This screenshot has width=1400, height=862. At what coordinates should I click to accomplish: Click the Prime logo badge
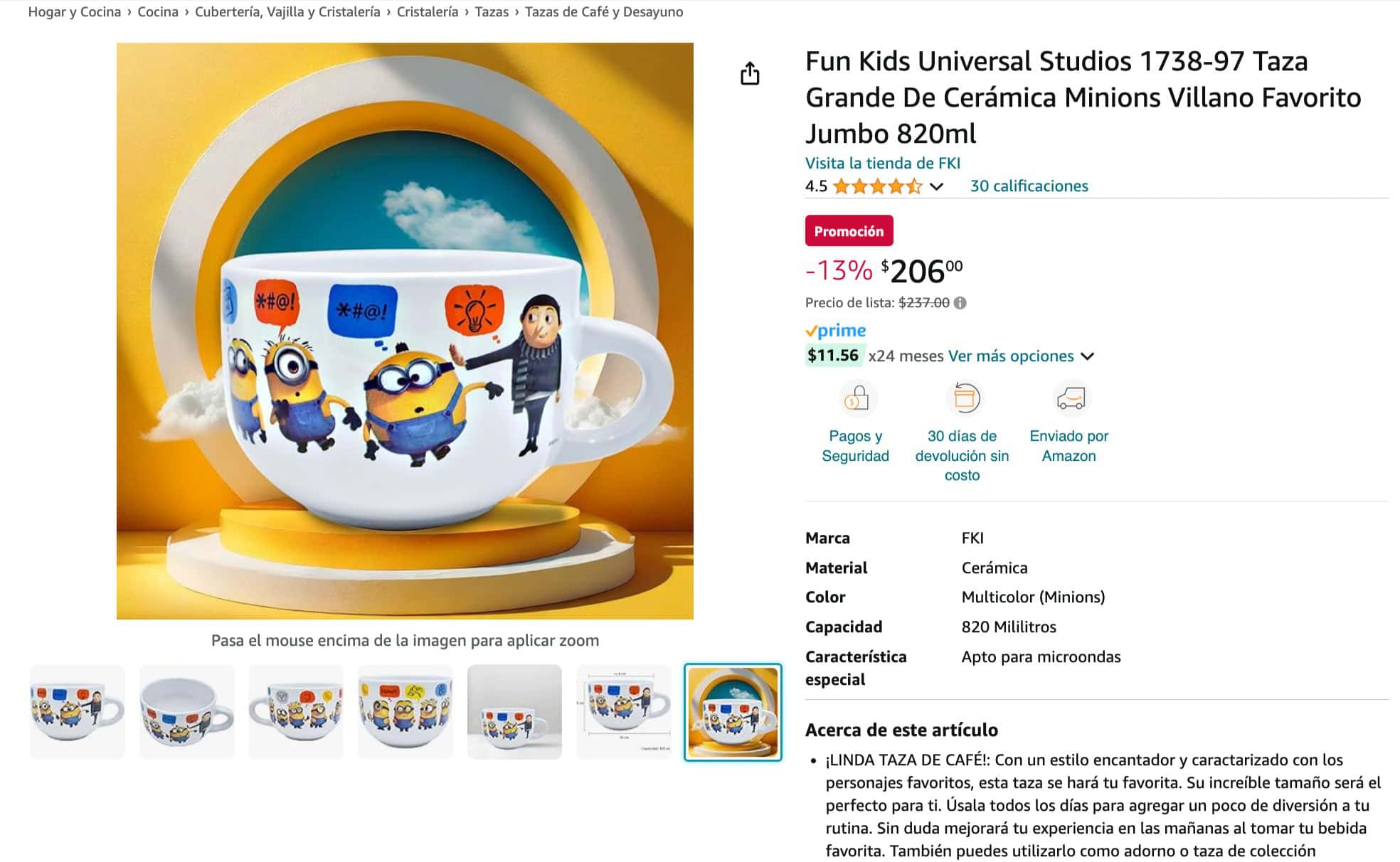[835, 331]
